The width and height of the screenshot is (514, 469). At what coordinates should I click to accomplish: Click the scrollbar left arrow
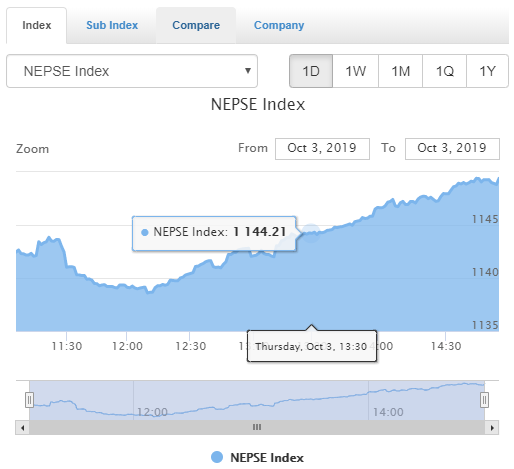click(x=22, y=428)
